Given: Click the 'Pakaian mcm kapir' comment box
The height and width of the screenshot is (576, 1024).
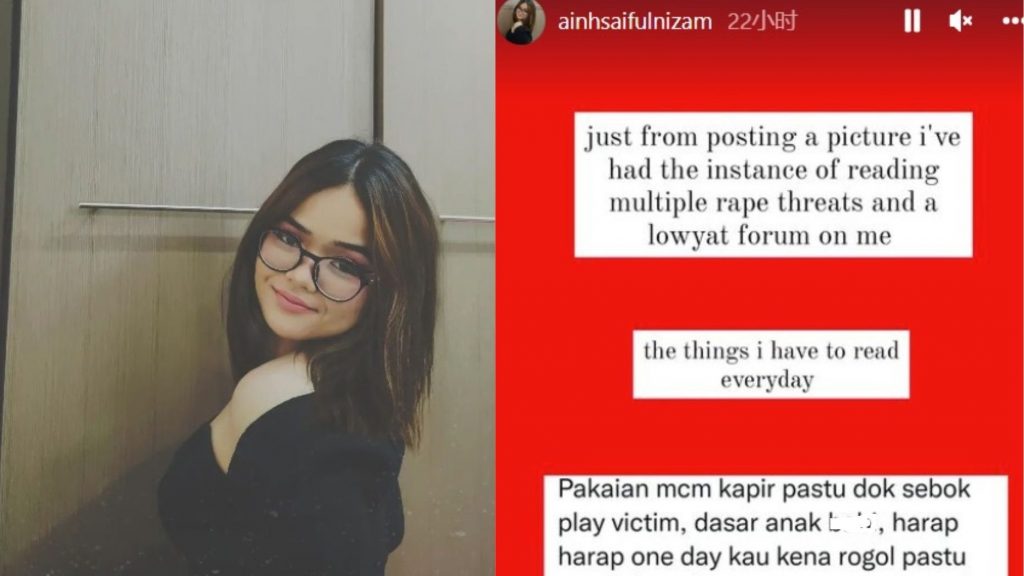Looking at the screenshot, I should pyautogui.click(x=776, y=526).
